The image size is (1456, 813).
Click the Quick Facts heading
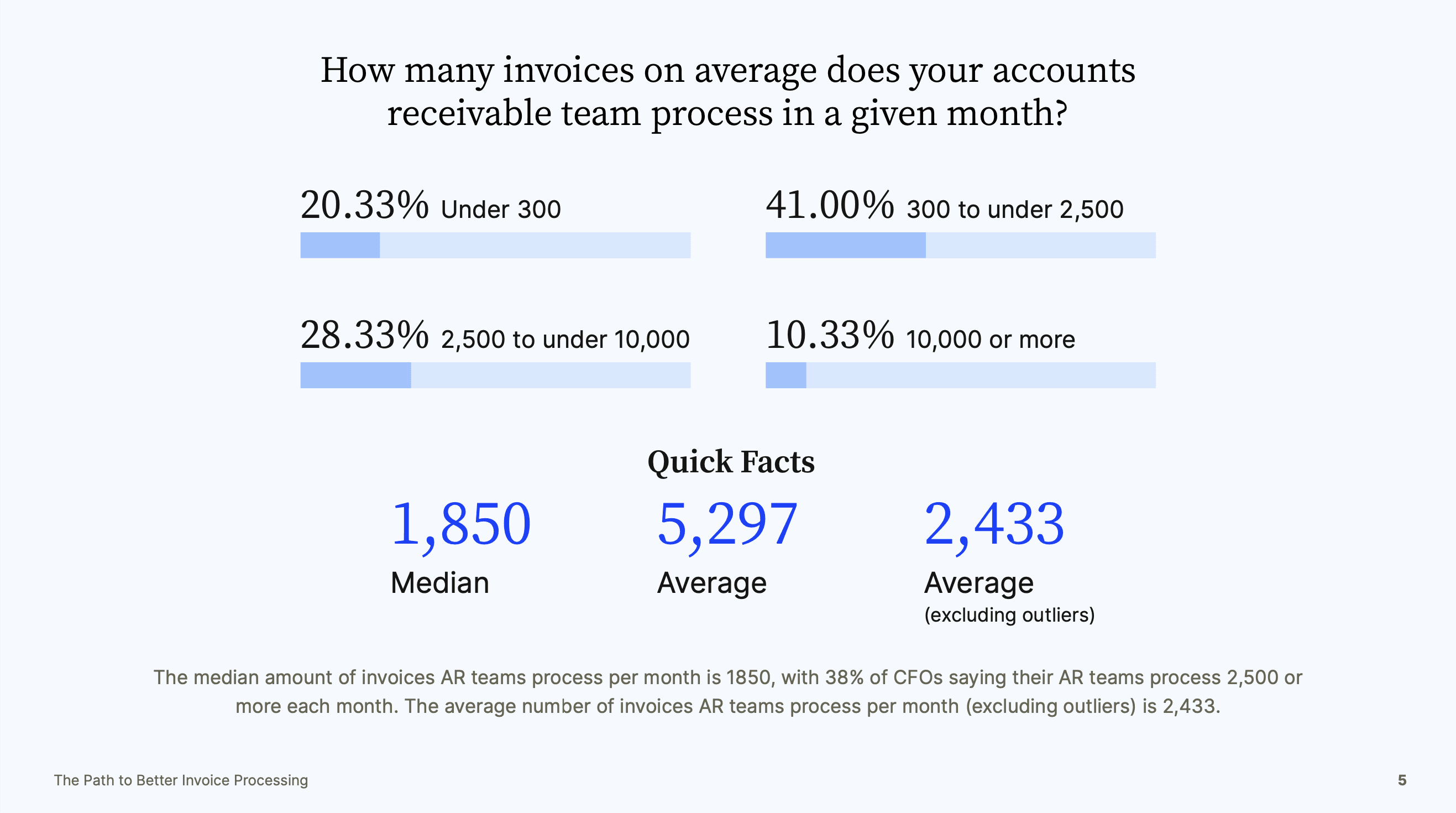(x=731, y=462)
